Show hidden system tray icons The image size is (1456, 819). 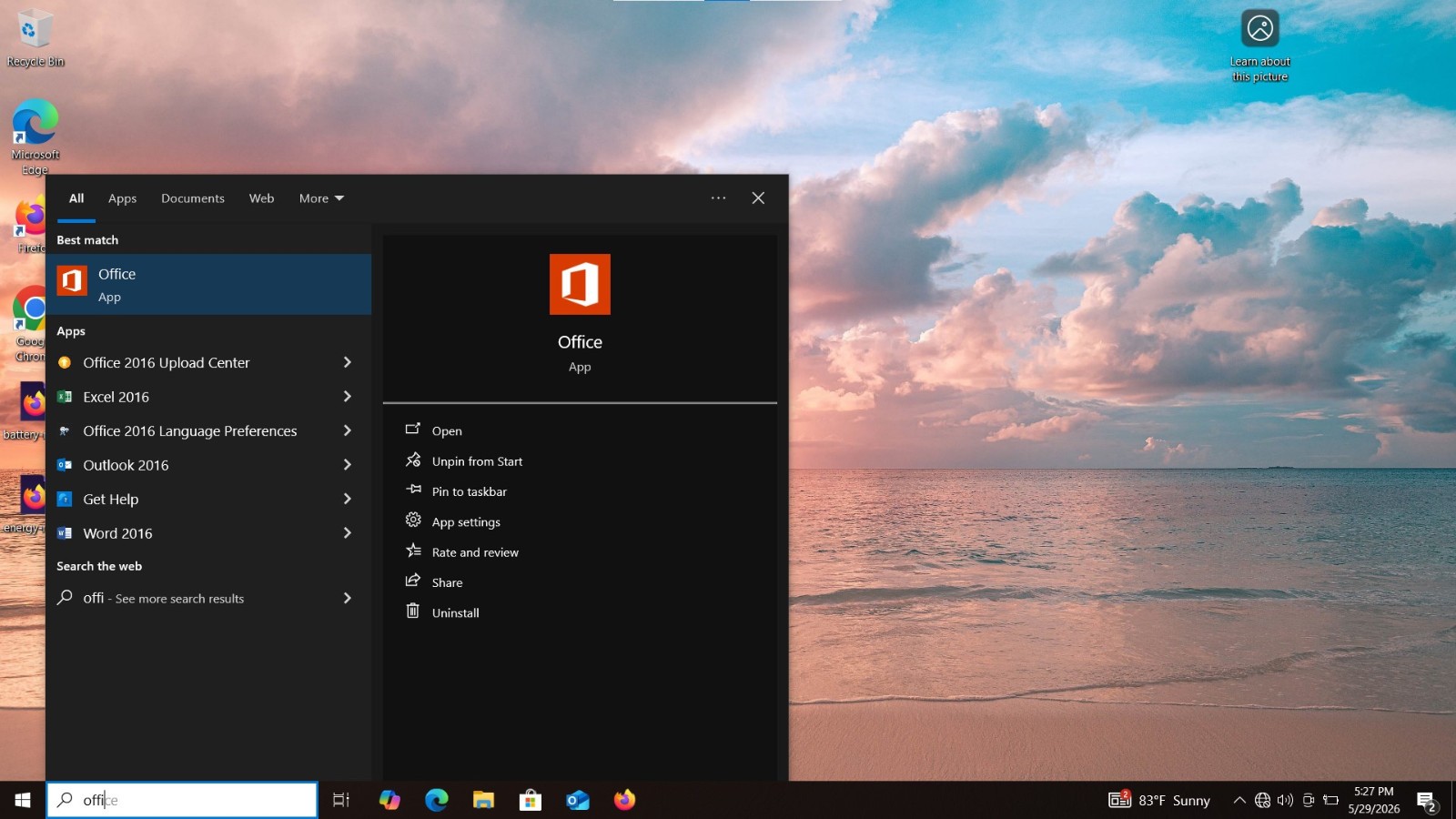(x=1239, y=800)
